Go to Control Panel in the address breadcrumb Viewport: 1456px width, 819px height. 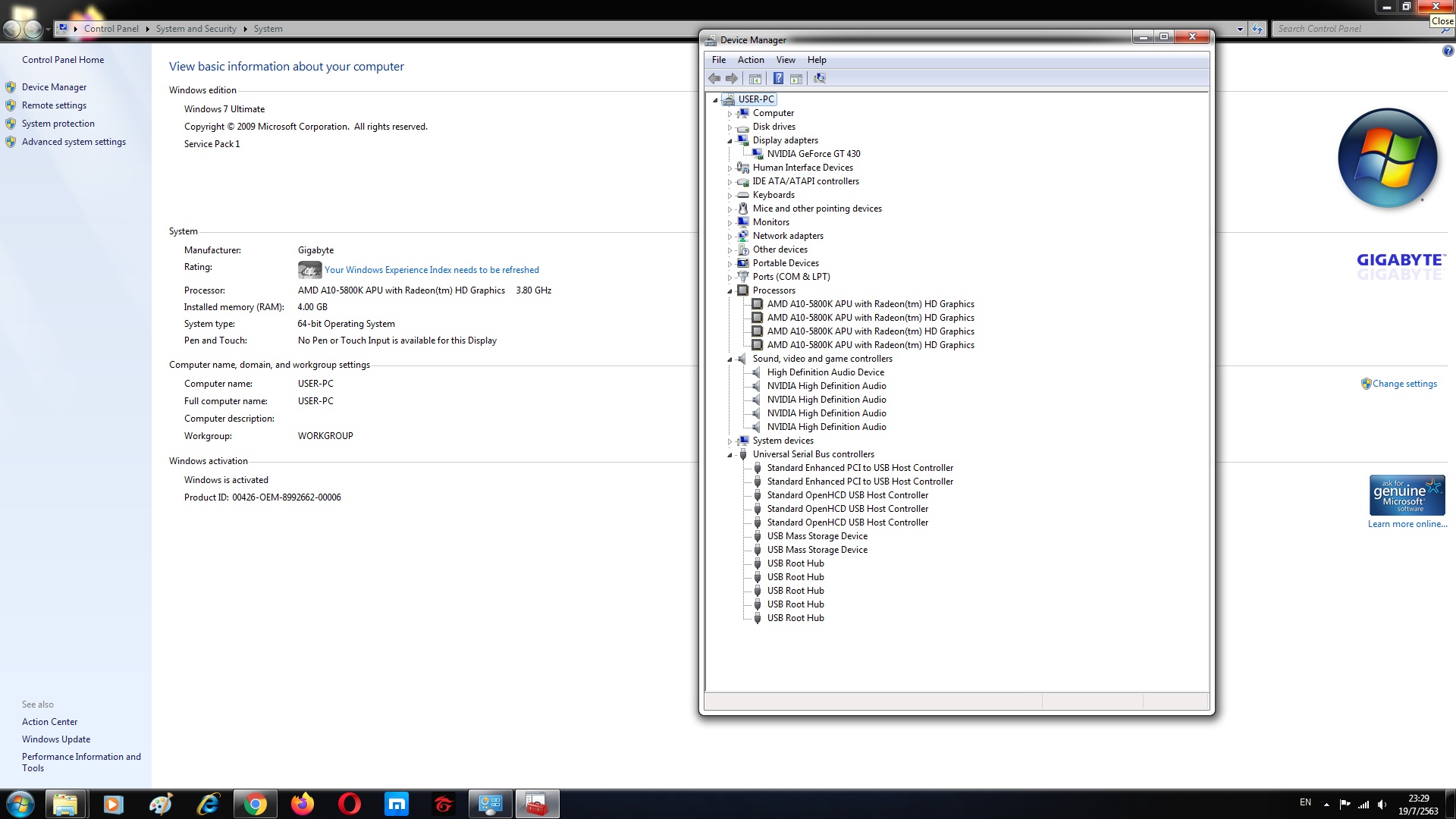tap(111, 29)
